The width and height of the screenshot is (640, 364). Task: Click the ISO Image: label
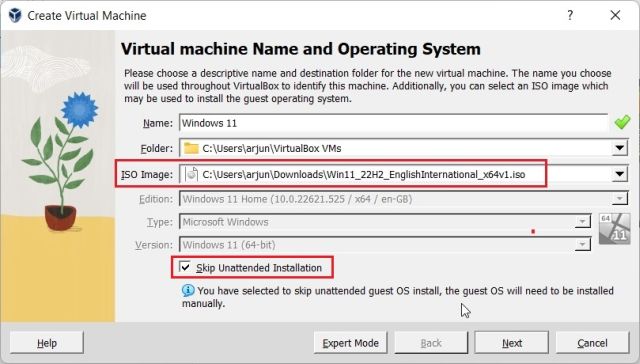click(x=147, y=175)
